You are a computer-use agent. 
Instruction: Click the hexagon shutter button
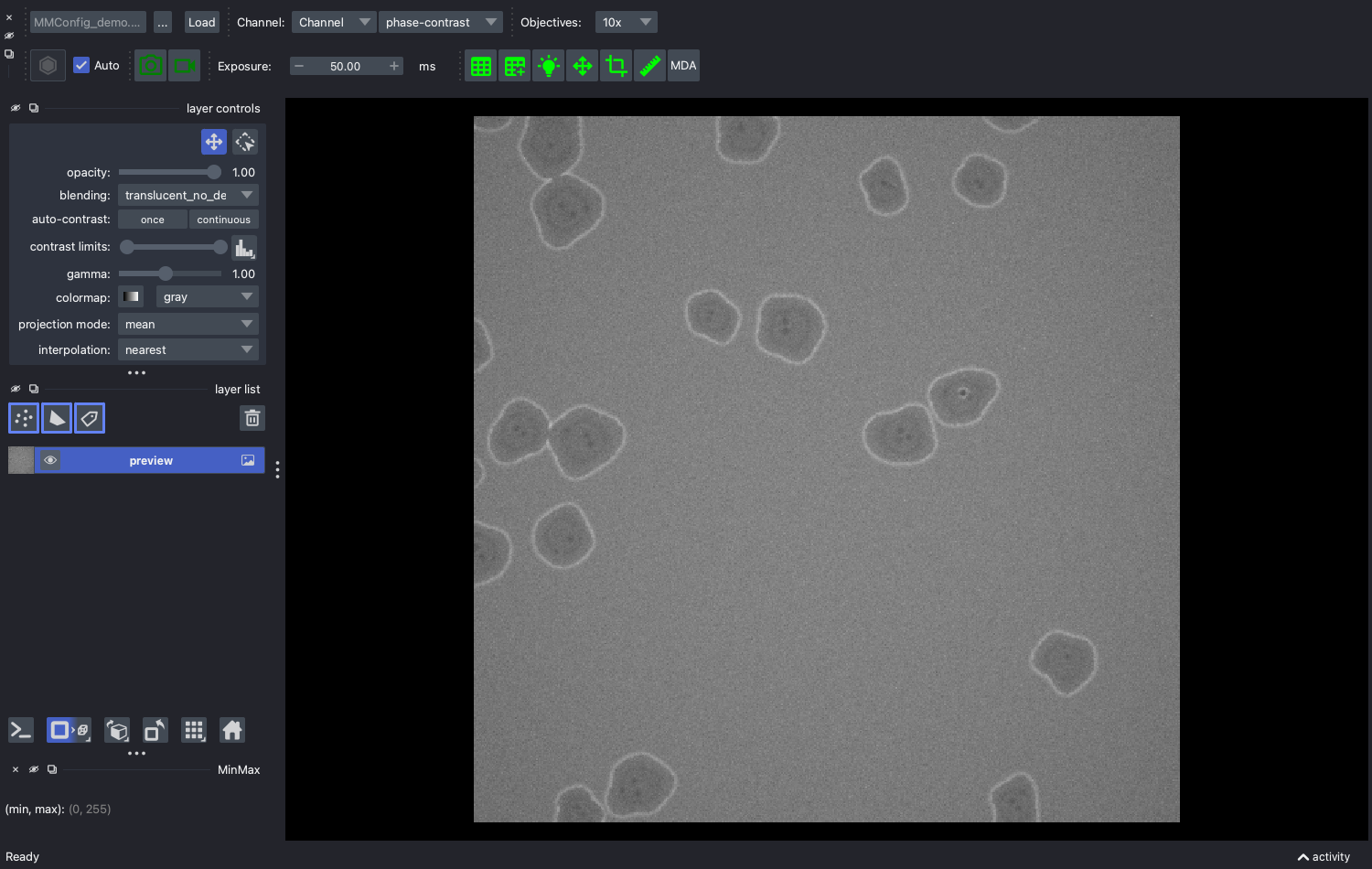pos(48,66)
